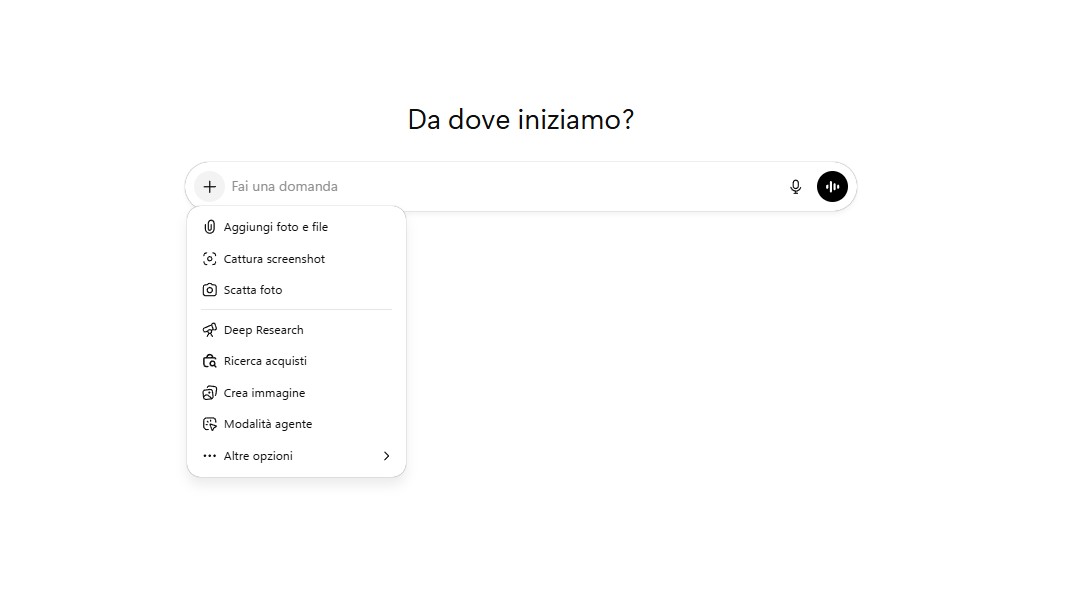The height and width of the screenshot is (599, 1076).
Task: Click the paperclip icon next to Aggiungi foto
Action: click(x=209, y=227)
